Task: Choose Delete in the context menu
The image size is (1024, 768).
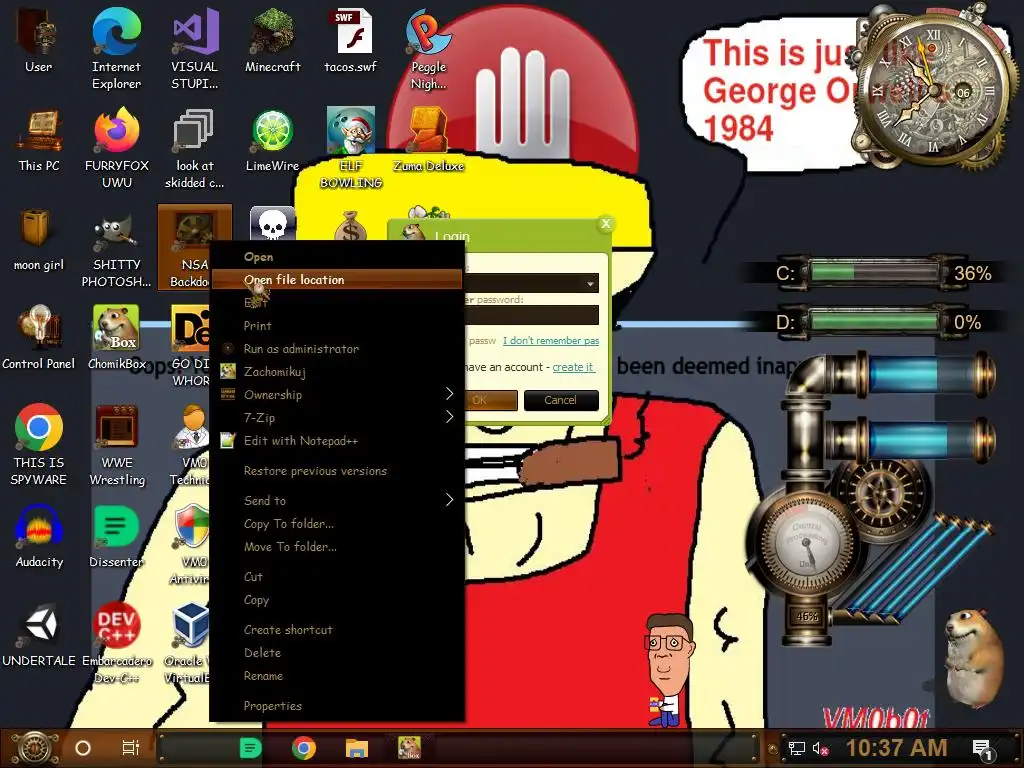Action: [337, 652]
